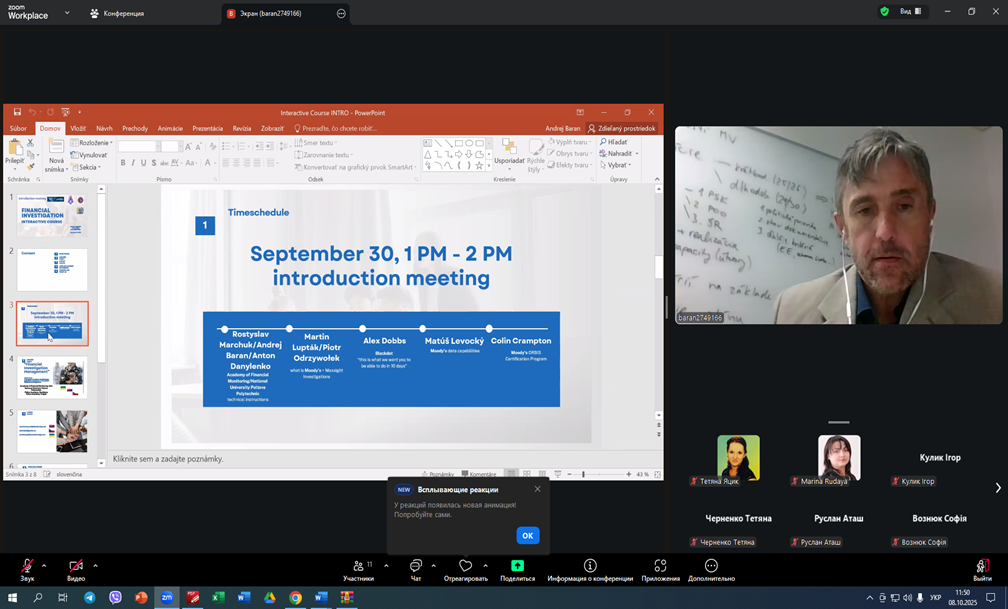Show next participants page with right arrow

point(997,488)
